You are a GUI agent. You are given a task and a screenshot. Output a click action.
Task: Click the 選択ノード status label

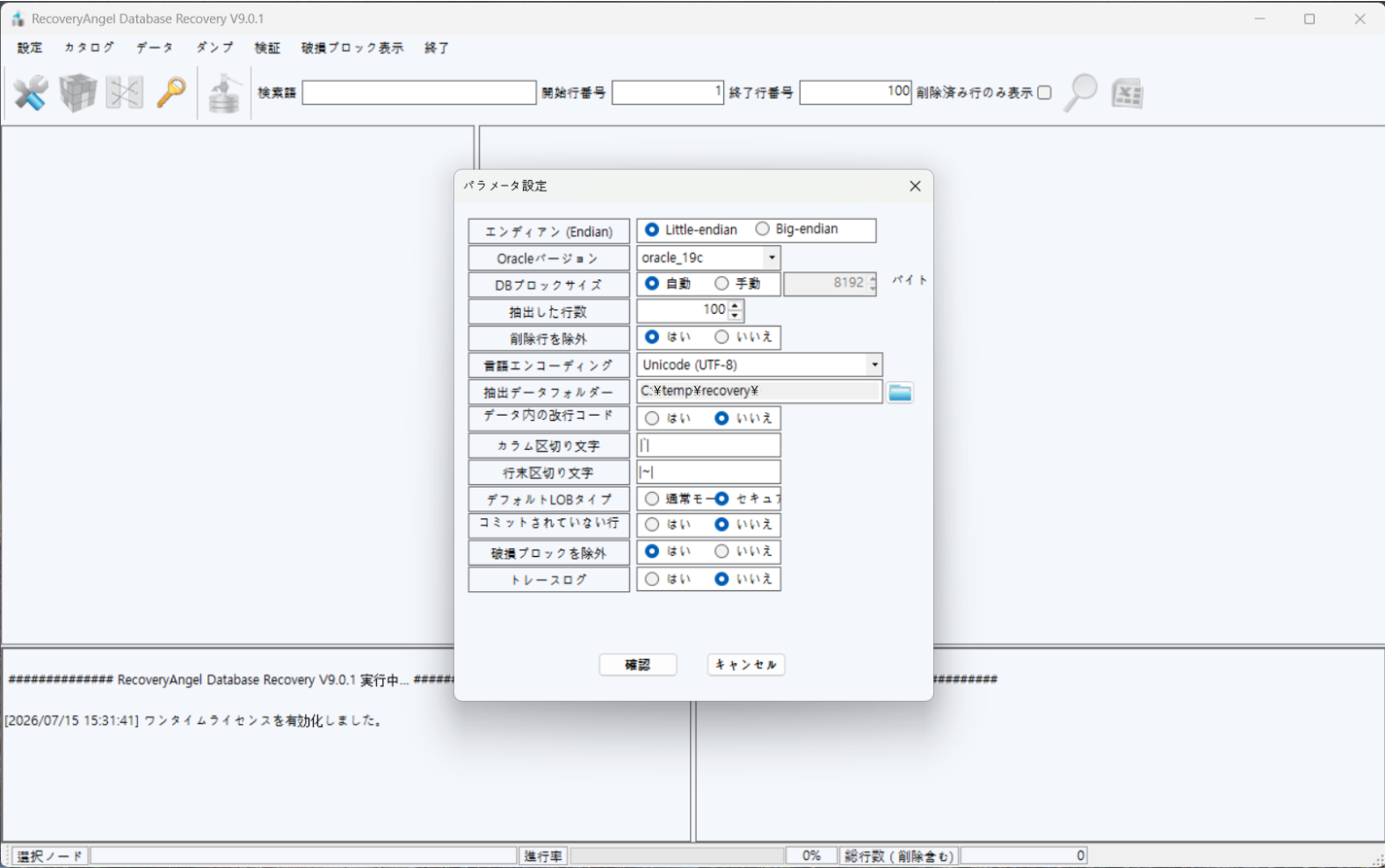pos(50,855)
